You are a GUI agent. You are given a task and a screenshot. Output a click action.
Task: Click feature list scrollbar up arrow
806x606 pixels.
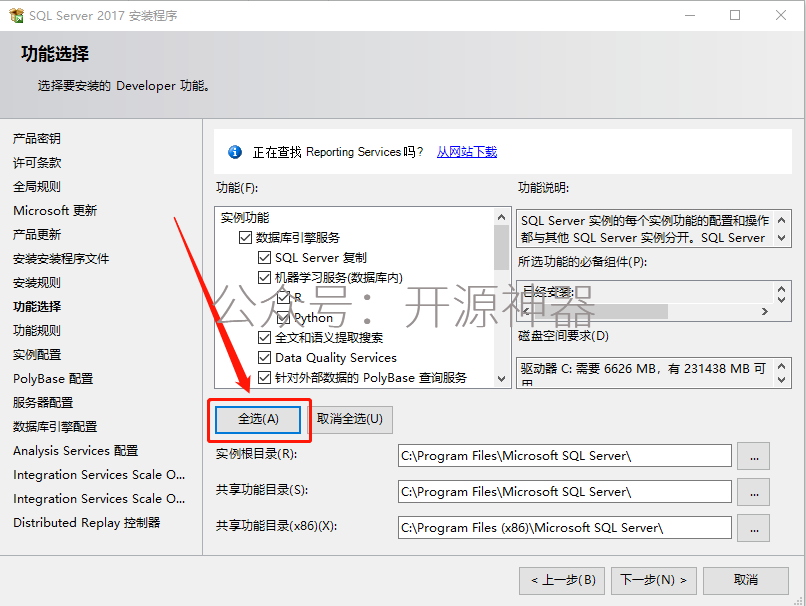(502, 217)
